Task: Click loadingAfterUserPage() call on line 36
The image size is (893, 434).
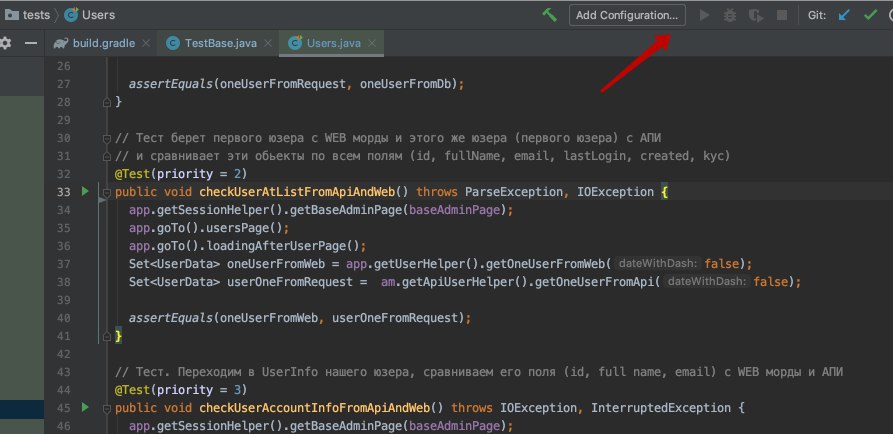Action: pyautogui.click(x=283, y=246)
